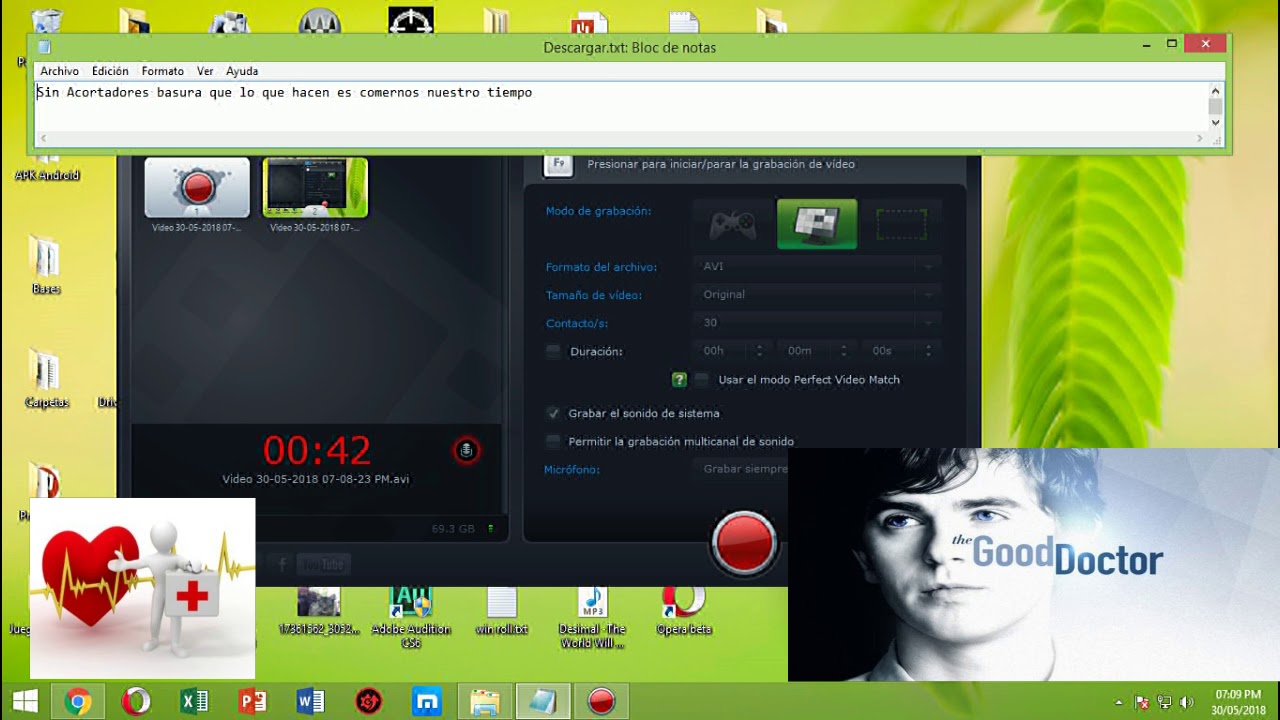The height and width of the screenshot is (720, 1280).
Task: Select the screen recording mode monitor icon
Action: (816, 225)
